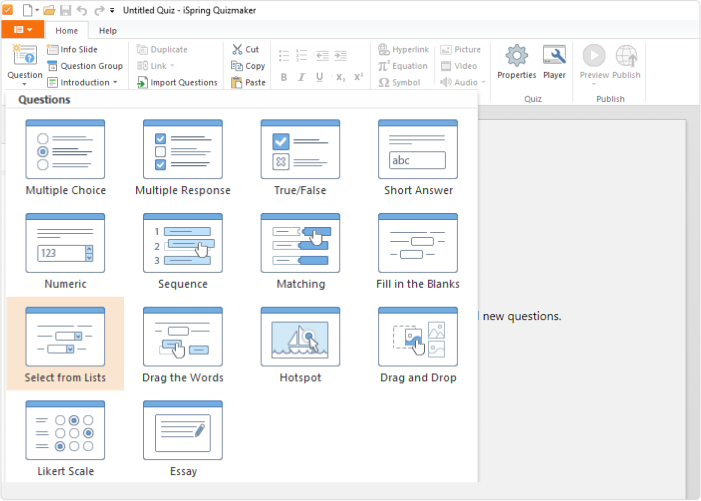Customize the quick access toolbar dropdown
701x501 pixels.
tap(112, 10)
